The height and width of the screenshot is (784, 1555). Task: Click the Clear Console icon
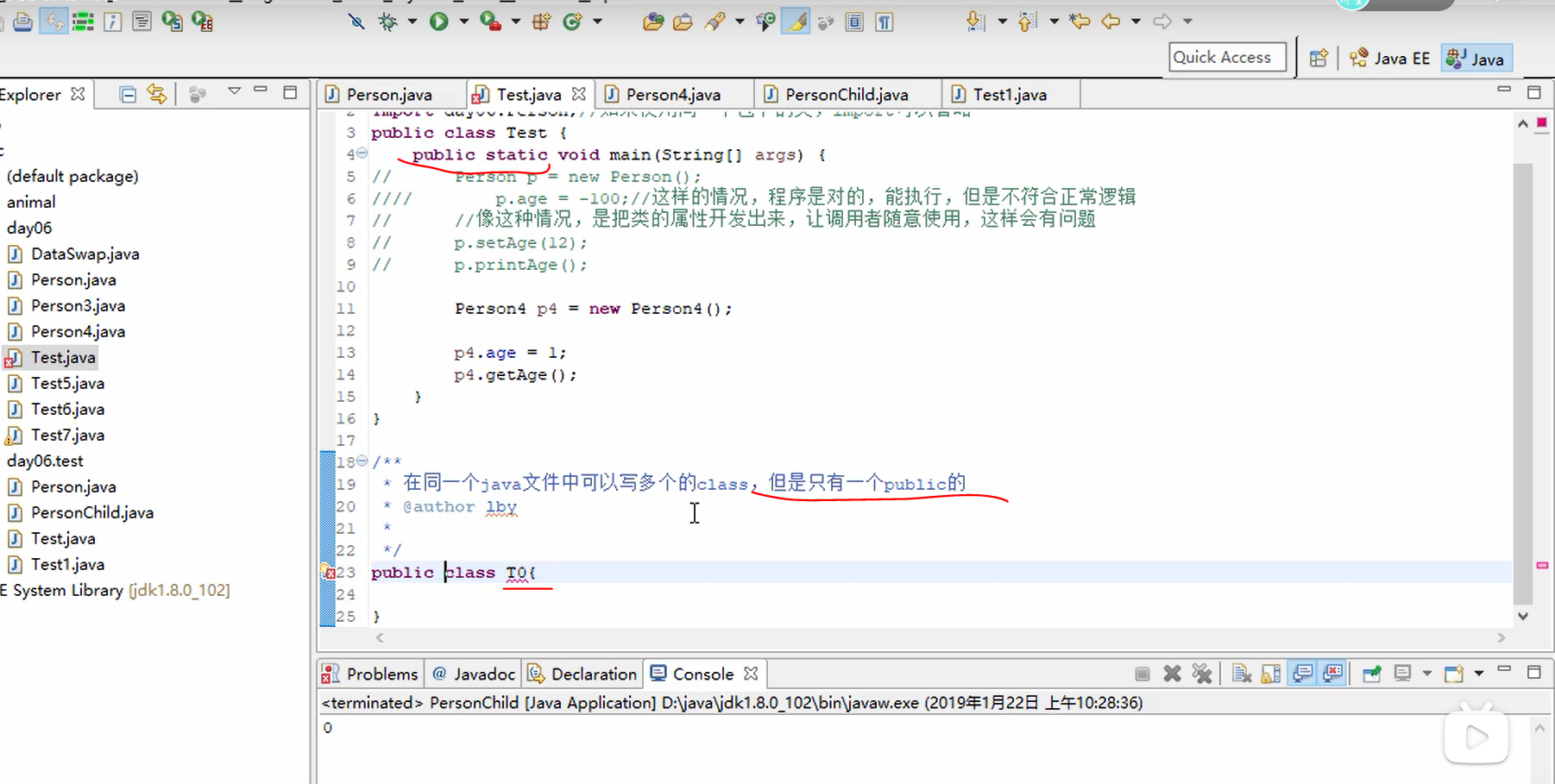pyautogui.click(x=1242, y=673)
